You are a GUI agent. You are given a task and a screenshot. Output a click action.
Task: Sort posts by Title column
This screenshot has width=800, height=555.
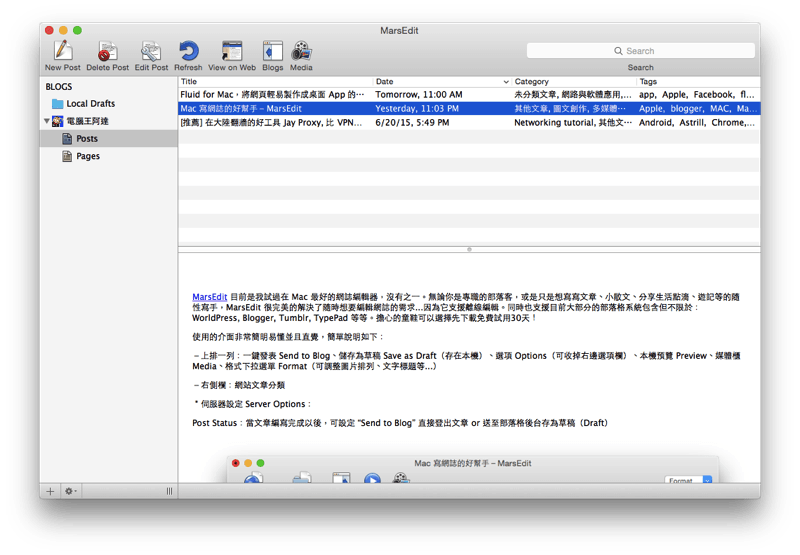coord(276,82)
